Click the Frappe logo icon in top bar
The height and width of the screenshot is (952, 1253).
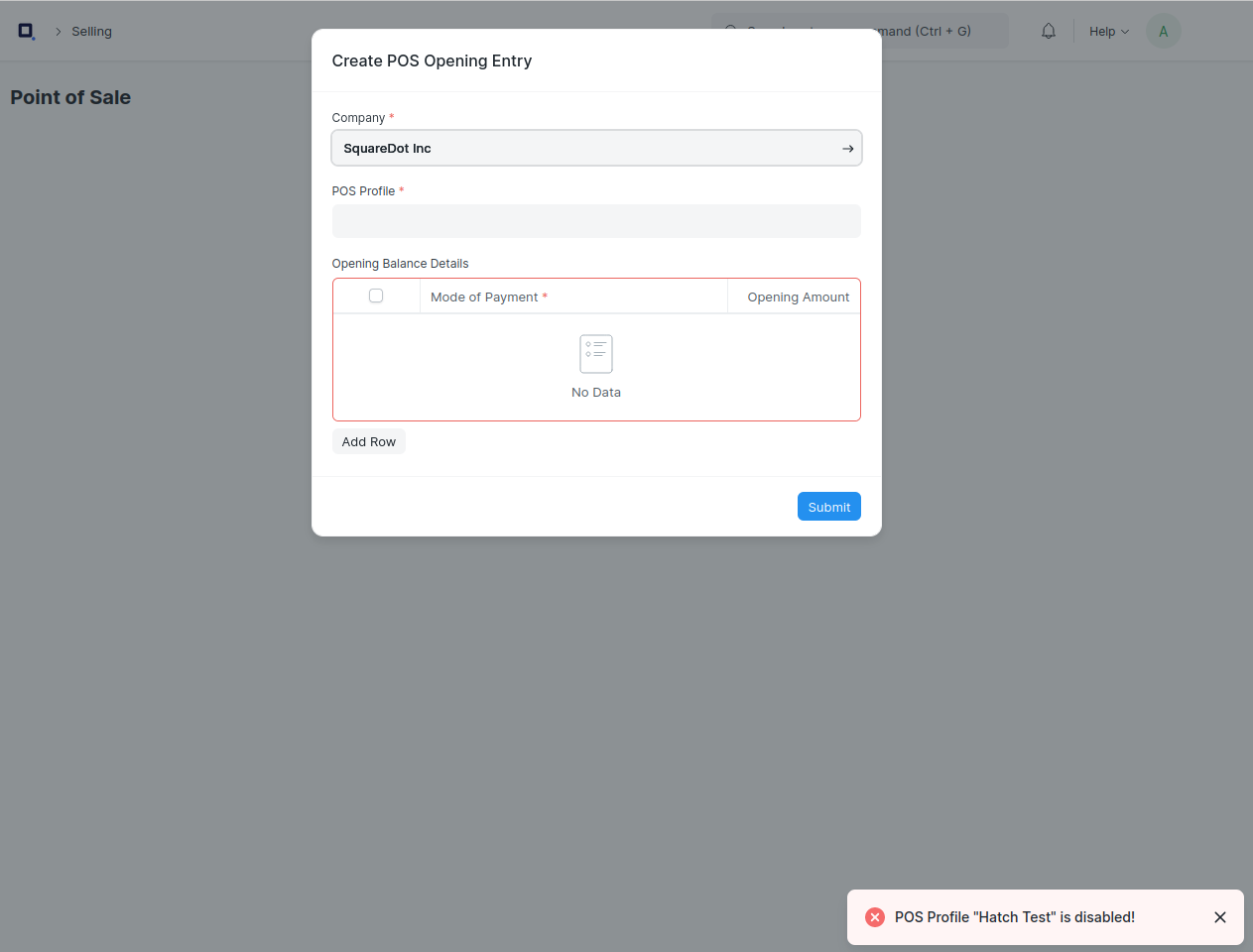coord(26,31)
